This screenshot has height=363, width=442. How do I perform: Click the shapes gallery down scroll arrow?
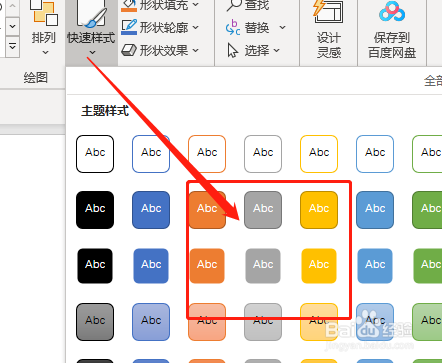point(13,26)
